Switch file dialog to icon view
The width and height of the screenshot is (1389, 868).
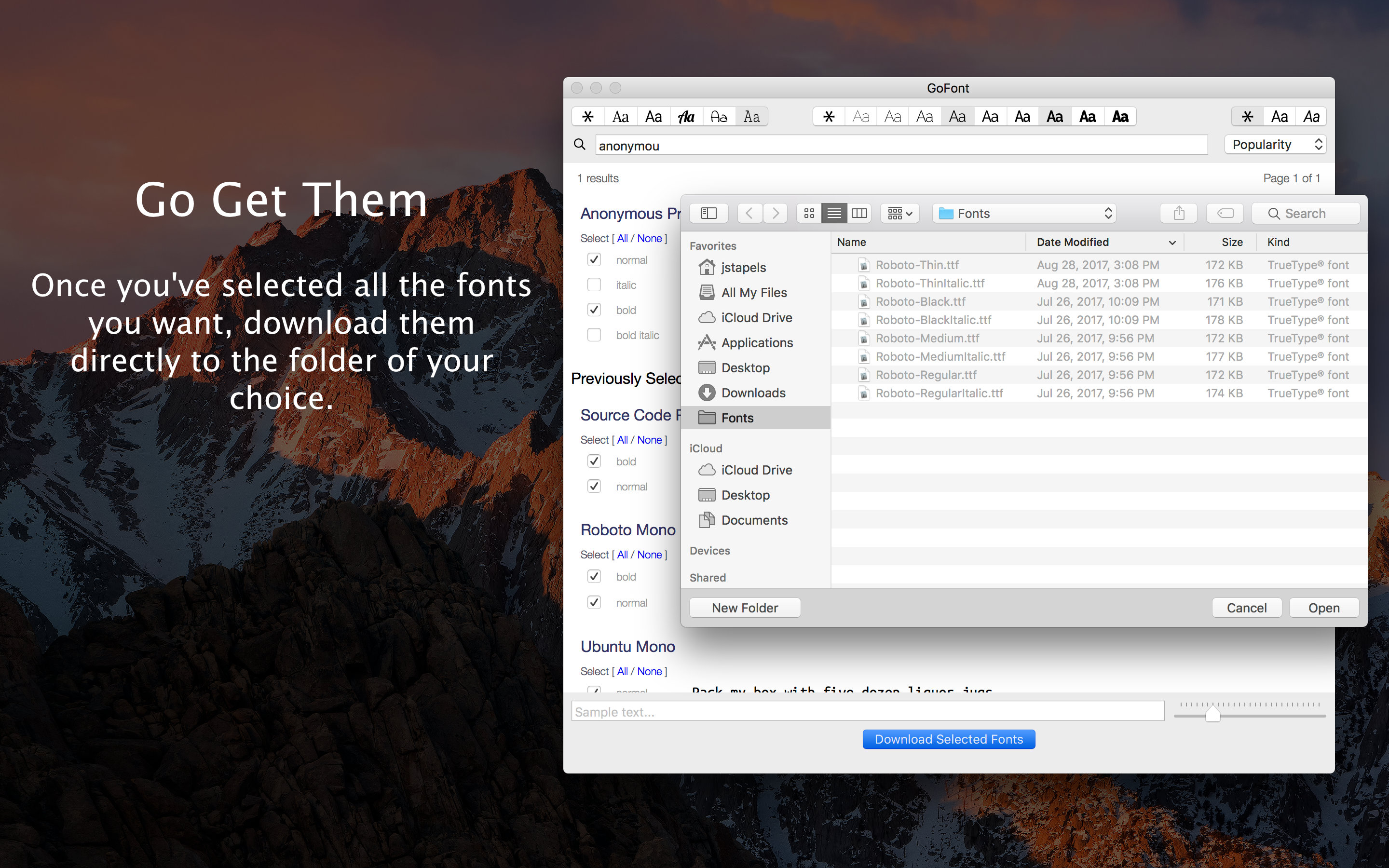[x=809, y=214]
